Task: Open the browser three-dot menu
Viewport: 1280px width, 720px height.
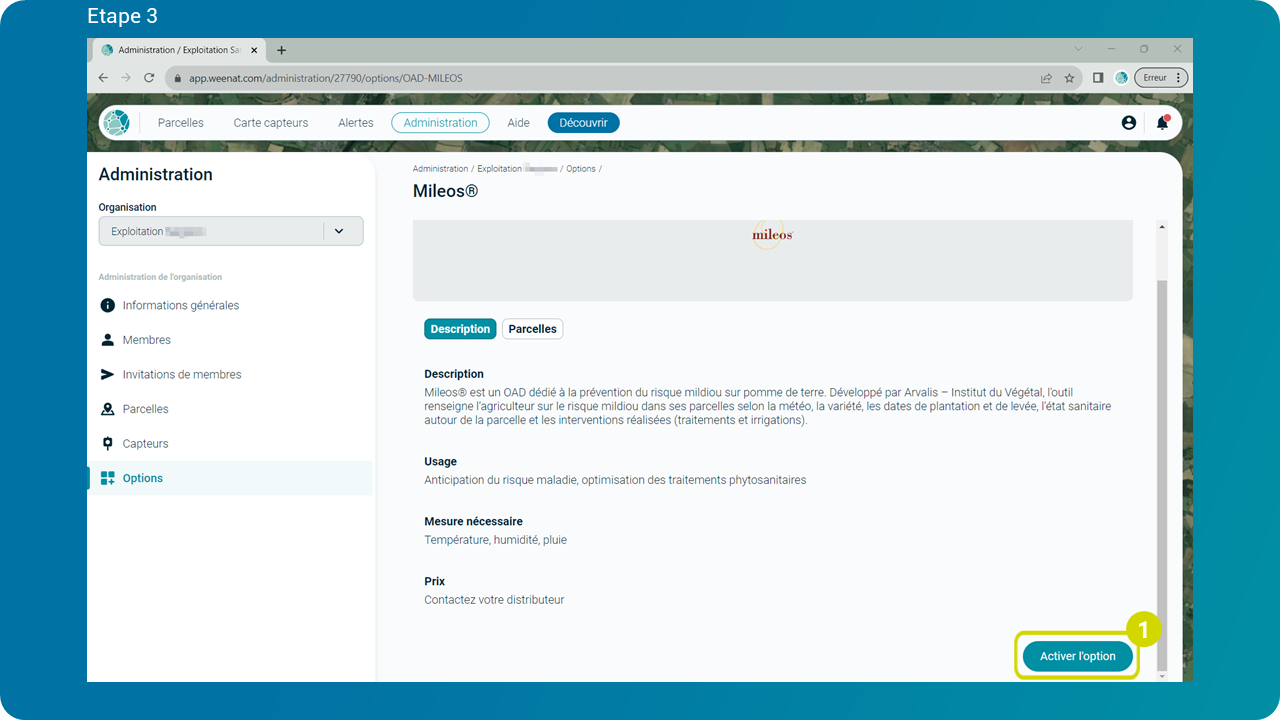Action: click(x=1179, y=78)
